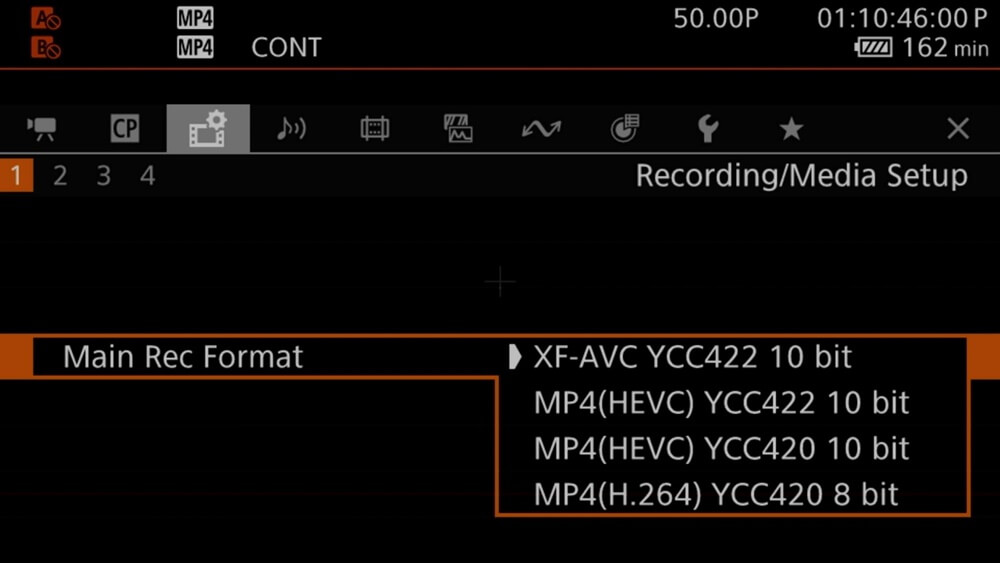This screenshot has height=563, width=1000.
Task: Switch to page 4 of the menu
Action: [x=148, y=177]
